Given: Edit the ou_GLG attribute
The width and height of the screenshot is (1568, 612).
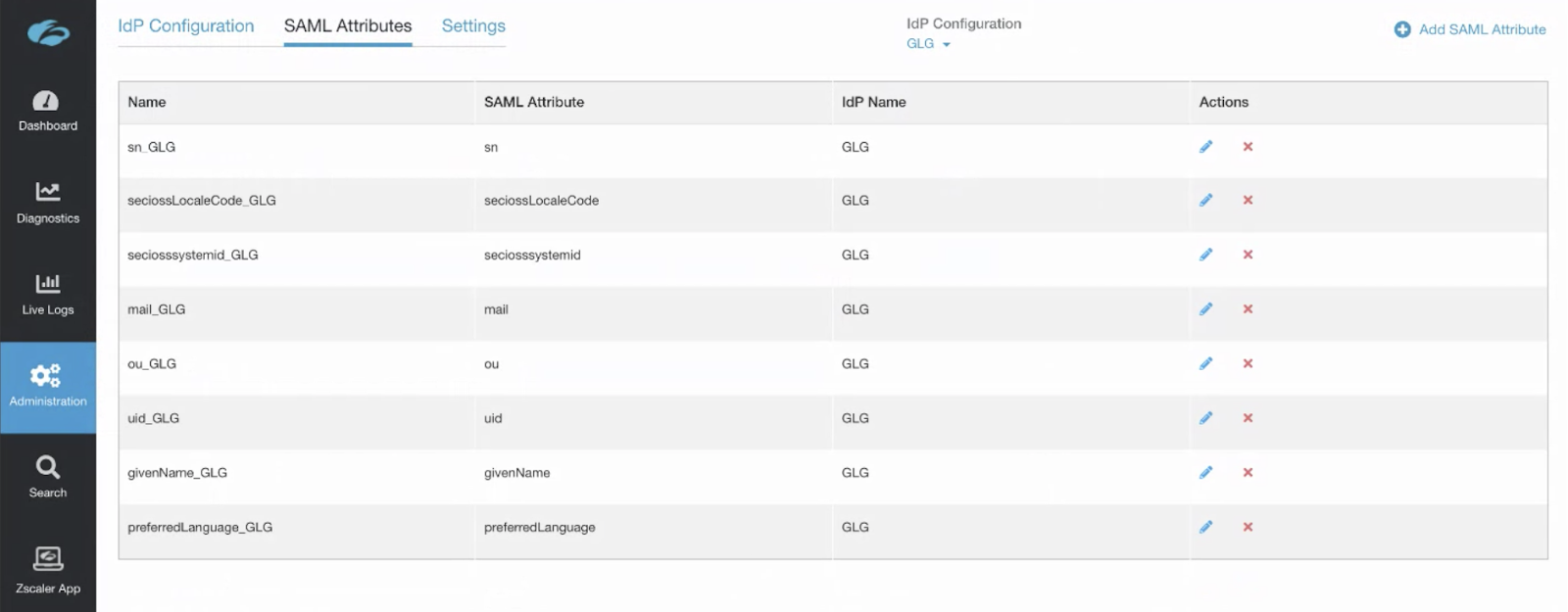Looking at the screenshot, I should 1205,363.
